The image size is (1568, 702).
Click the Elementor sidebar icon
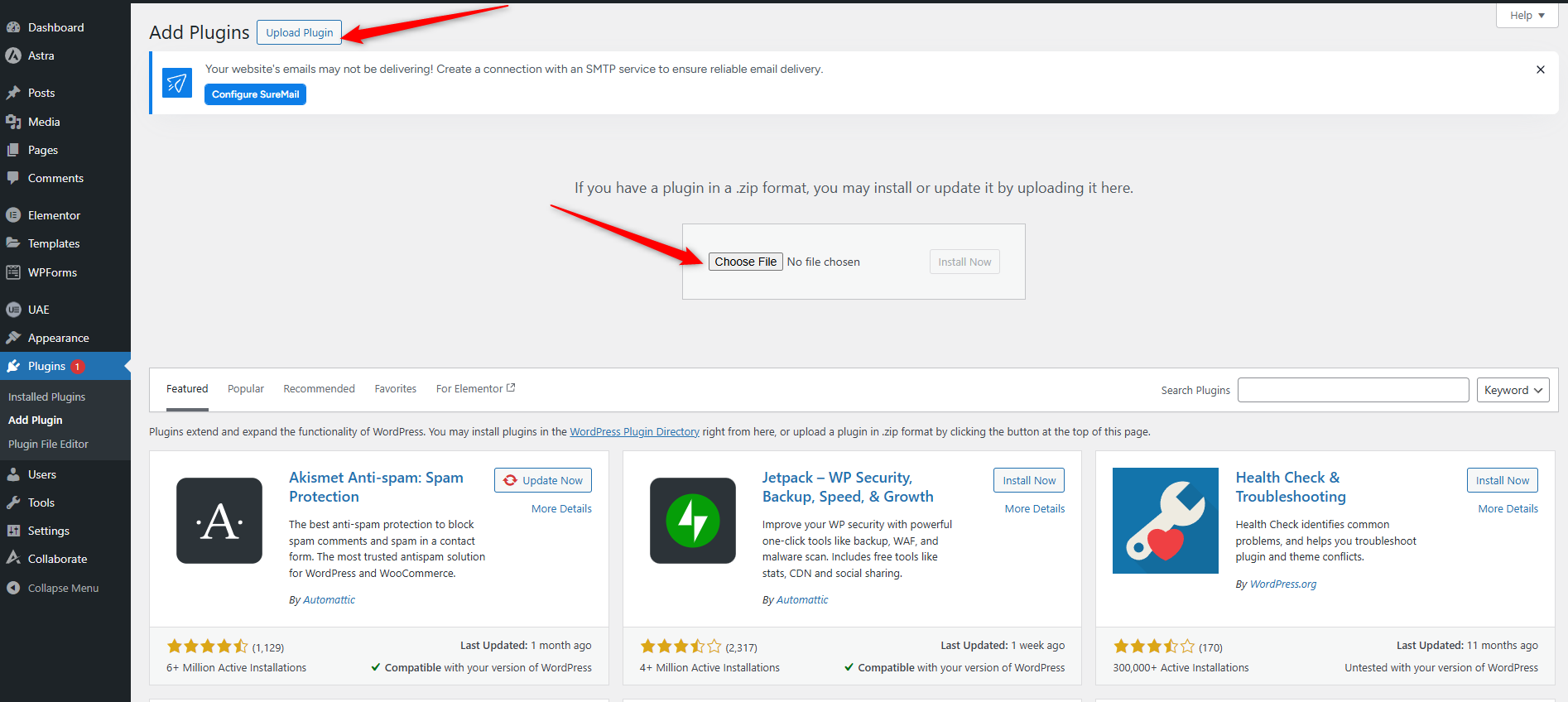pos(13,215)
